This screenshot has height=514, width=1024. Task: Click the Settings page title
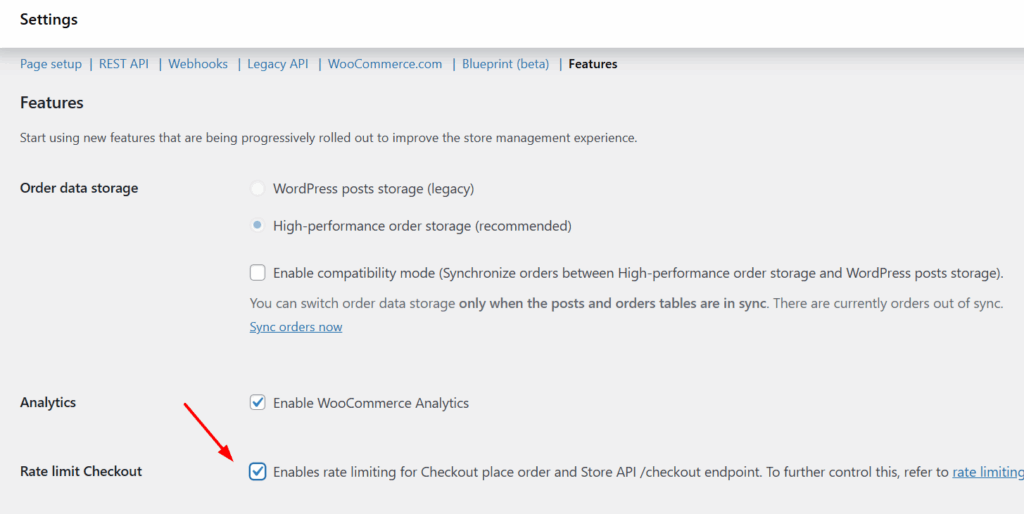point(49,19)
